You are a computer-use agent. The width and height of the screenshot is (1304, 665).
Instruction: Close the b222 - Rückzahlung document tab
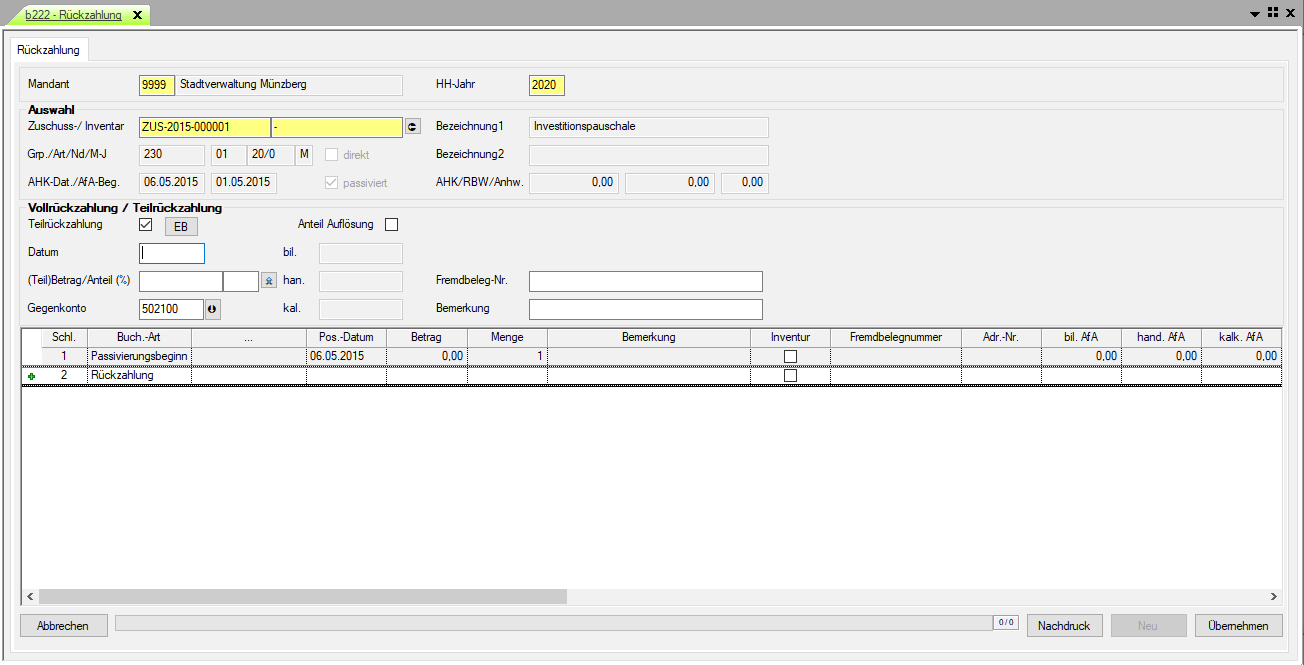coord(138,15)
